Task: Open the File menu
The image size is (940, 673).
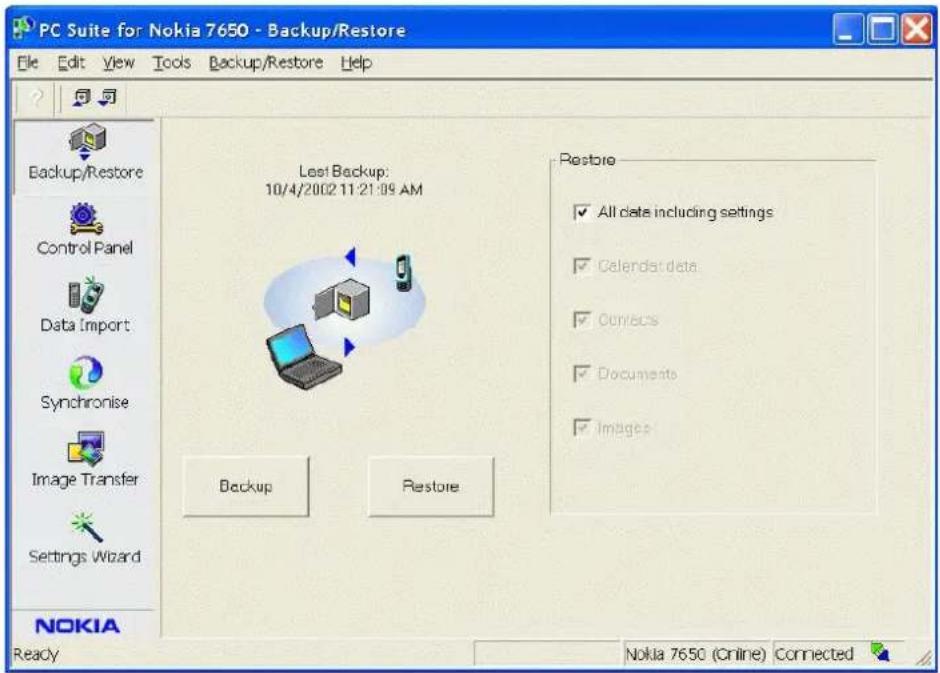Action: coord(28,62)
